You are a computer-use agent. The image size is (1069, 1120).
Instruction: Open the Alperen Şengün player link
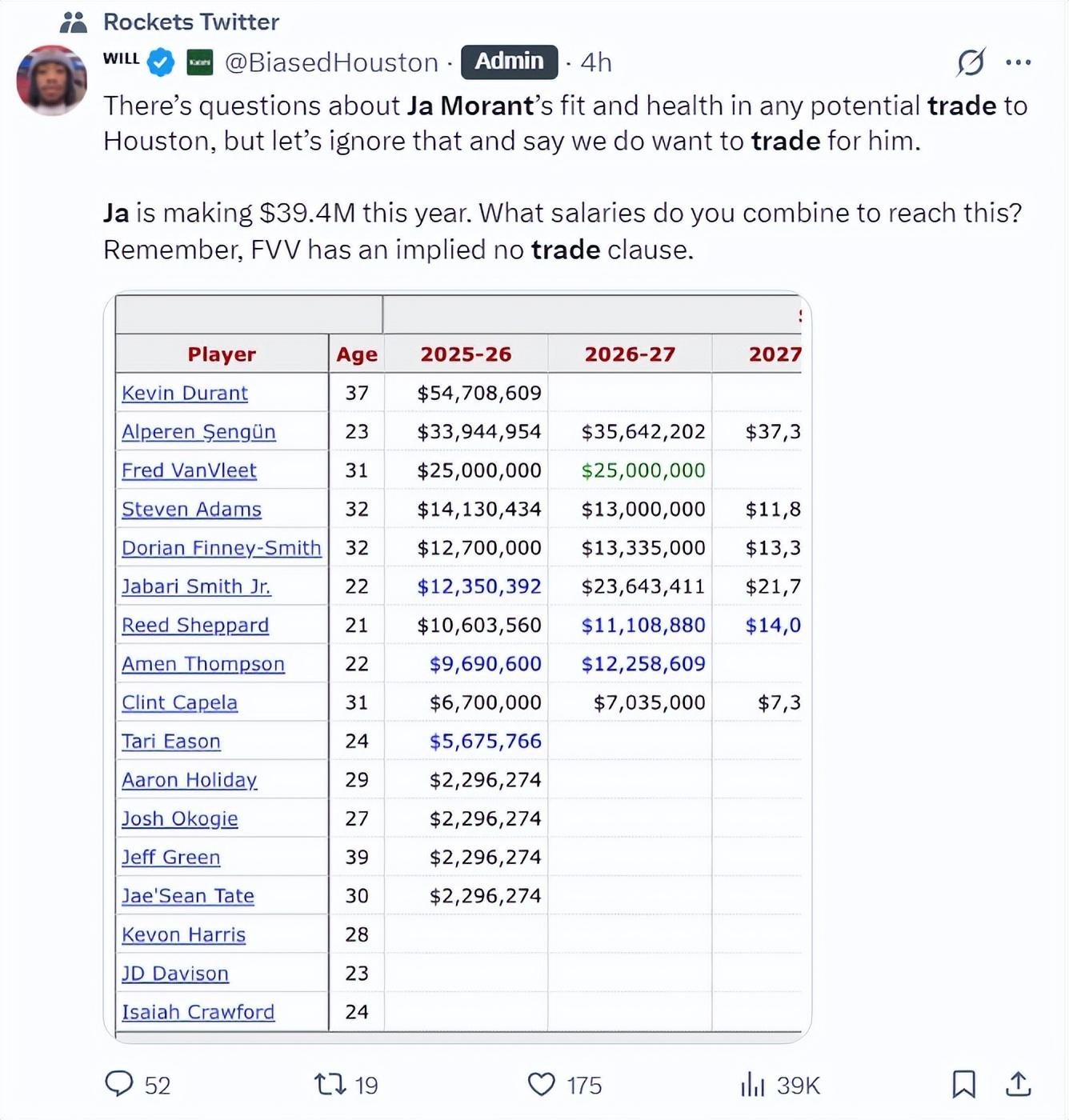tap(198, 432)
